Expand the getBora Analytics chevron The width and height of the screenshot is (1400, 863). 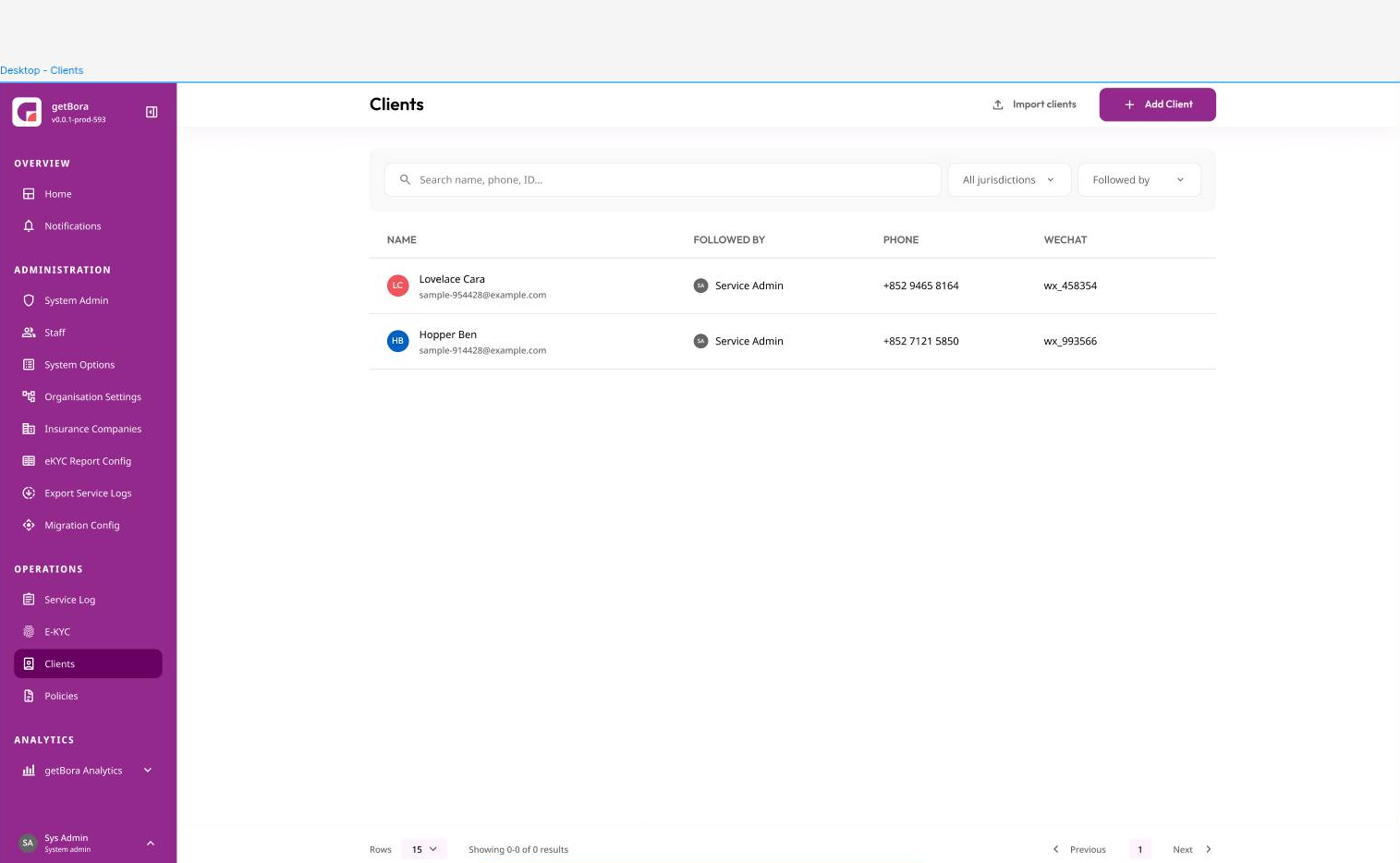click(x=148, y=771)
